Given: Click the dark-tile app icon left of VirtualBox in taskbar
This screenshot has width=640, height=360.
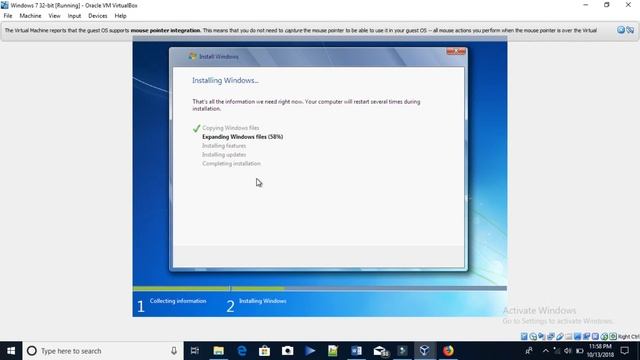Looking at the screenshot, I should [402, 351].
